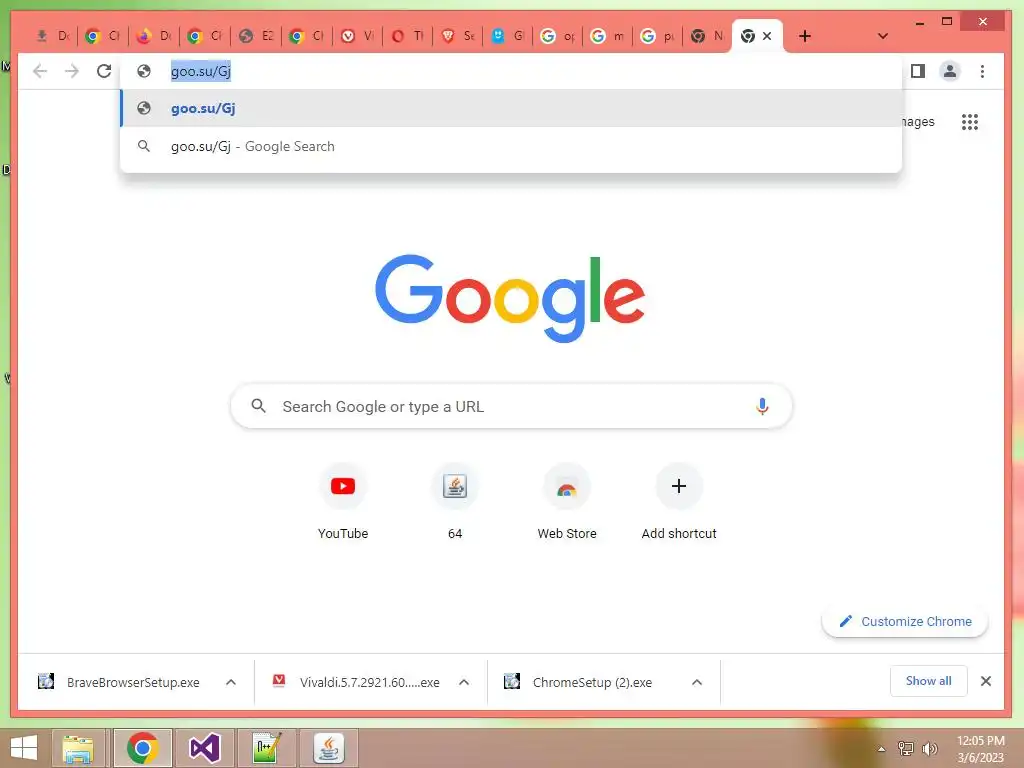Open the Opera tab
1024x768 pixels.
click(x=408, y=36)
